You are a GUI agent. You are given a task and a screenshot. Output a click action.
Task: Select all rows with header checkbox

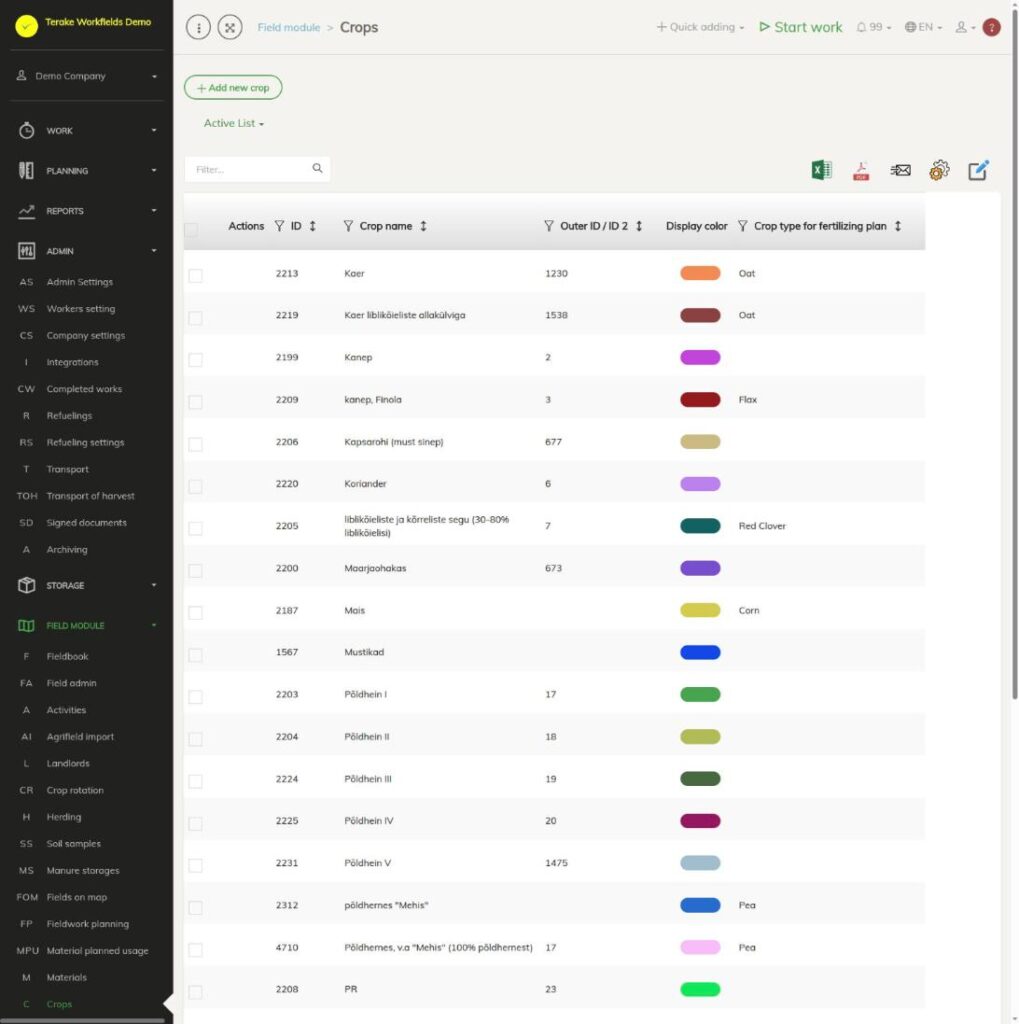191,229
